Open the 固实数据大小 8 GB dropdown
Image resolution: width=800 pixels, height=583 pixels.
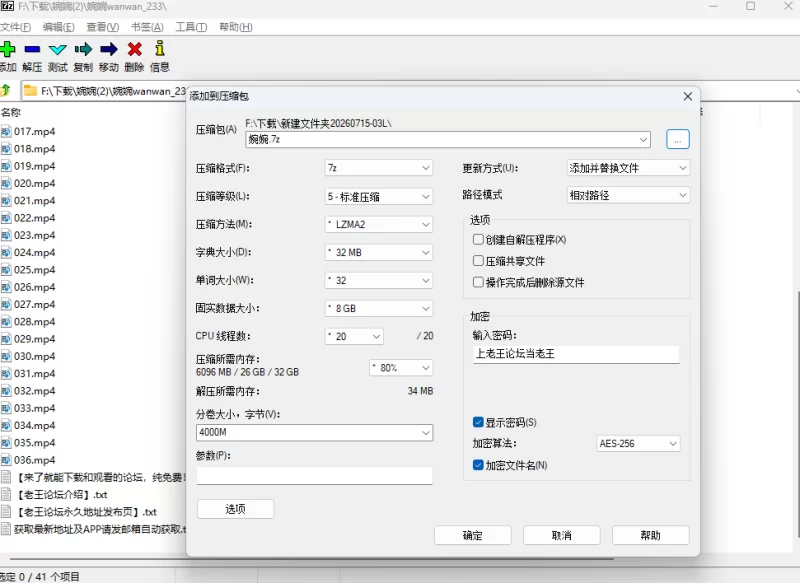coord(379,309)
